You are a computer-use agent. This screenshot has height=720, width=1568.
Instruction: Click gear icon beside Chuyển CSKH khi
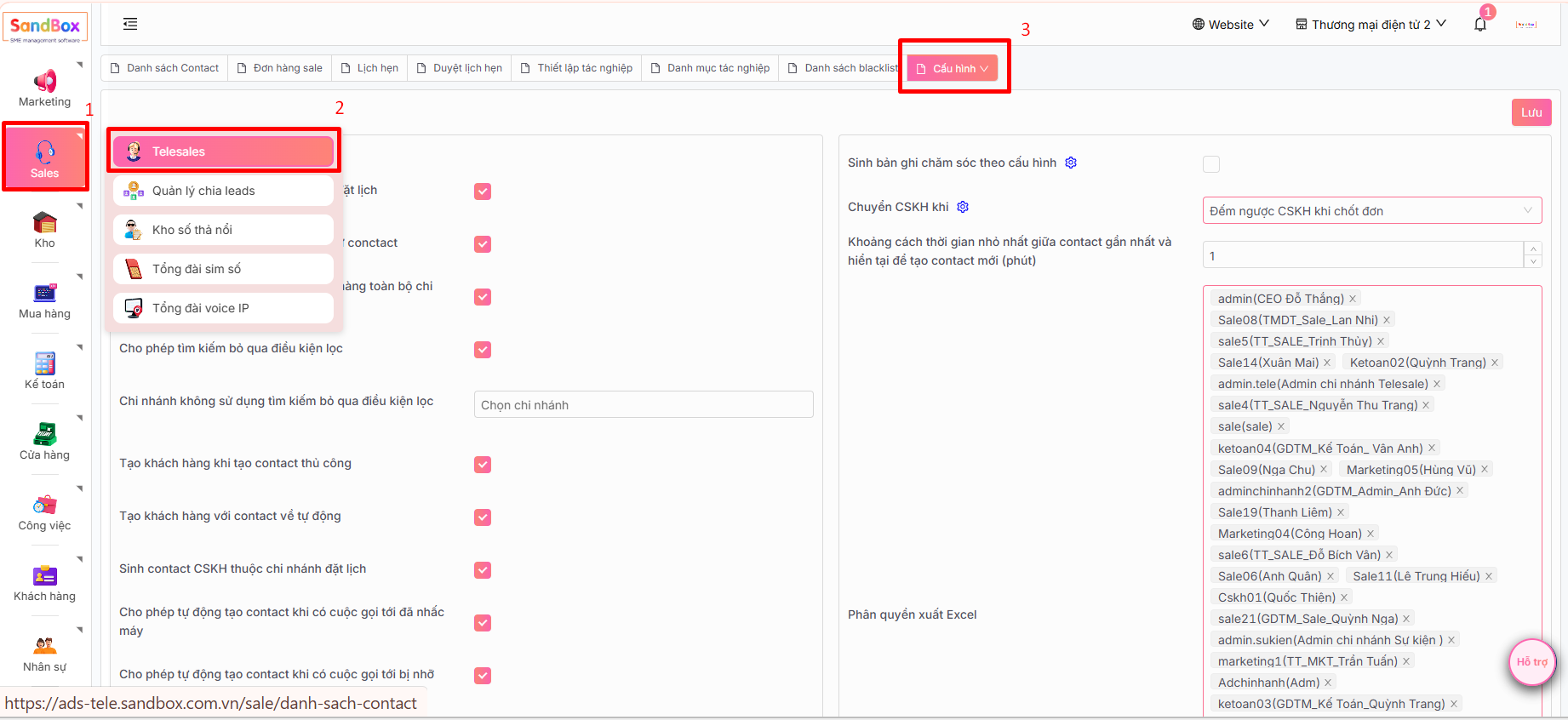tap(963, 207)
